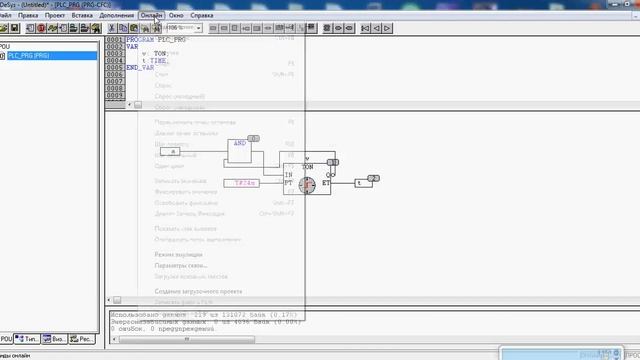
Task: Click the Copy toolbar icon
Action: tap(122, 28)
